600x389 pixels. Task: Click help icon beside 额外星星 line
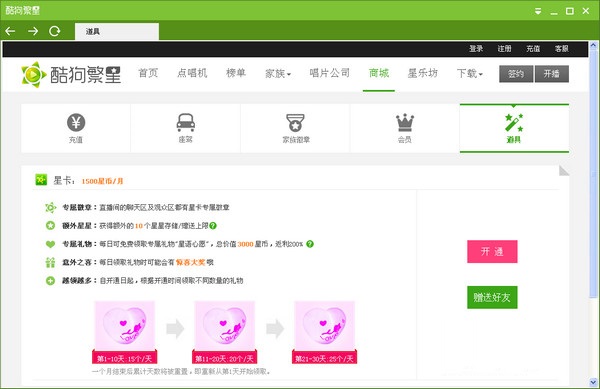213,226
